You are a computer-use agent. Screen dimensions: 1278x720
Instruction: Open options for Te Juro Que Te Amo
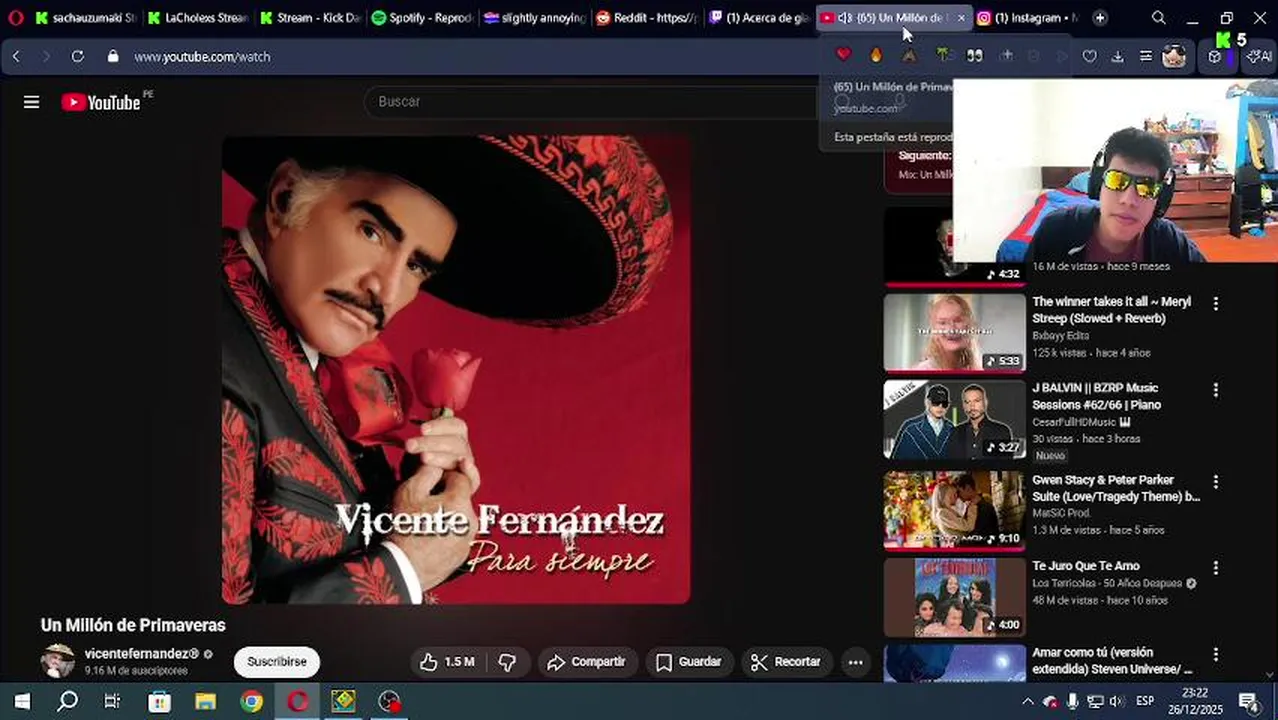pyautogui.click(x=1216, y=567)
